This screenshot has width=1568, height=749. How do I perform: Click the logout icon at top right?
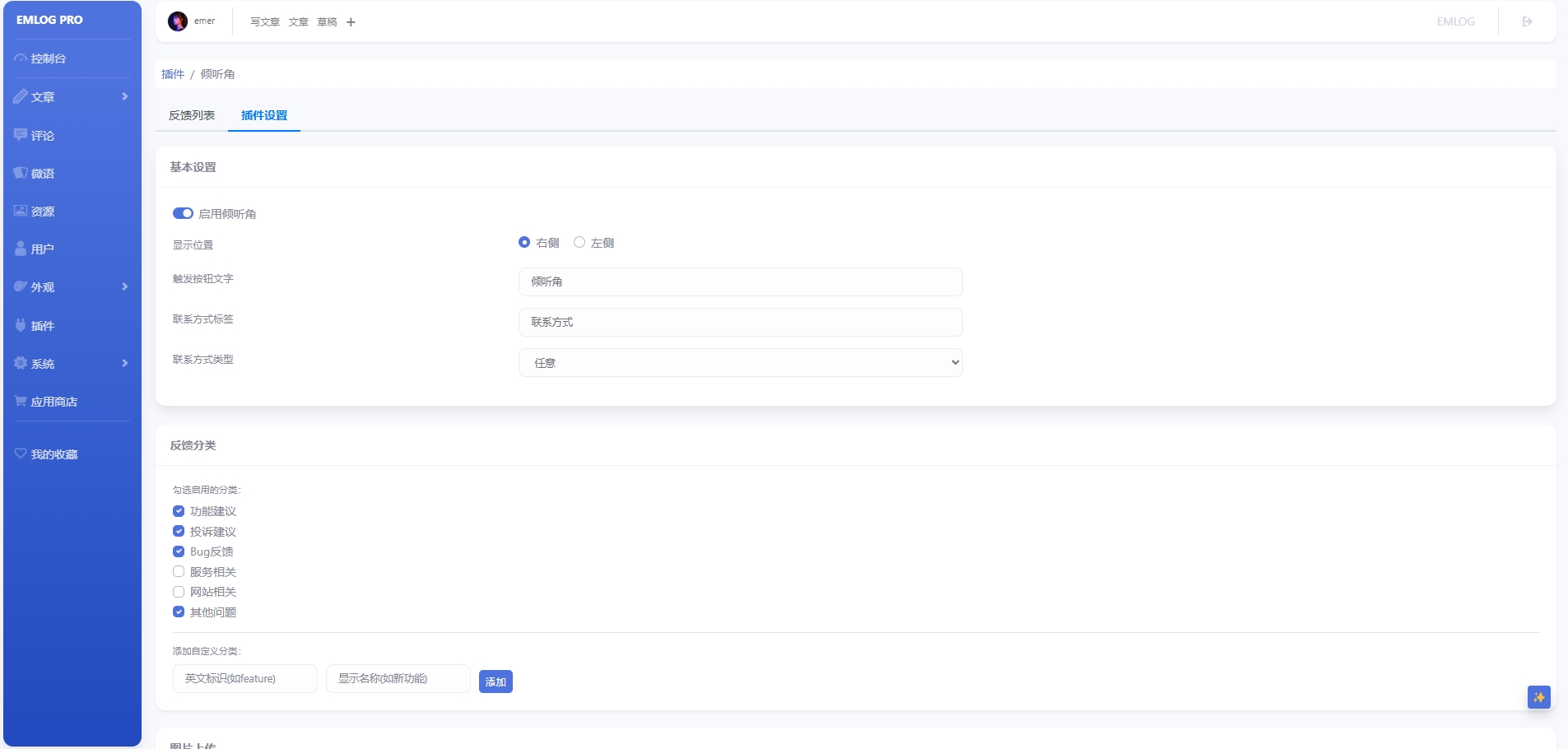1528,21
